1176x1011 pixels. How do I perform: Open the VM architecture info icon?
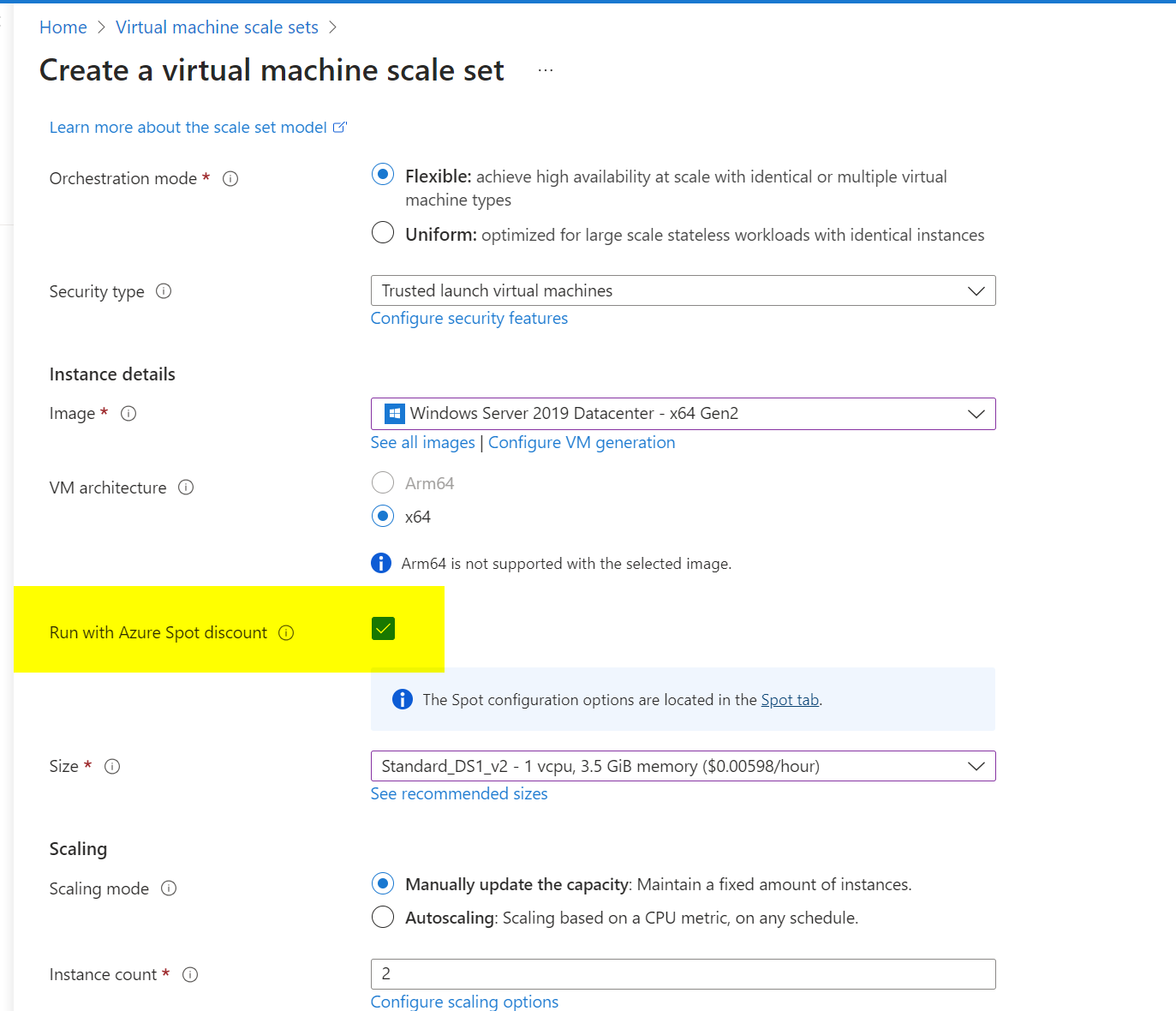coord(186,488)
